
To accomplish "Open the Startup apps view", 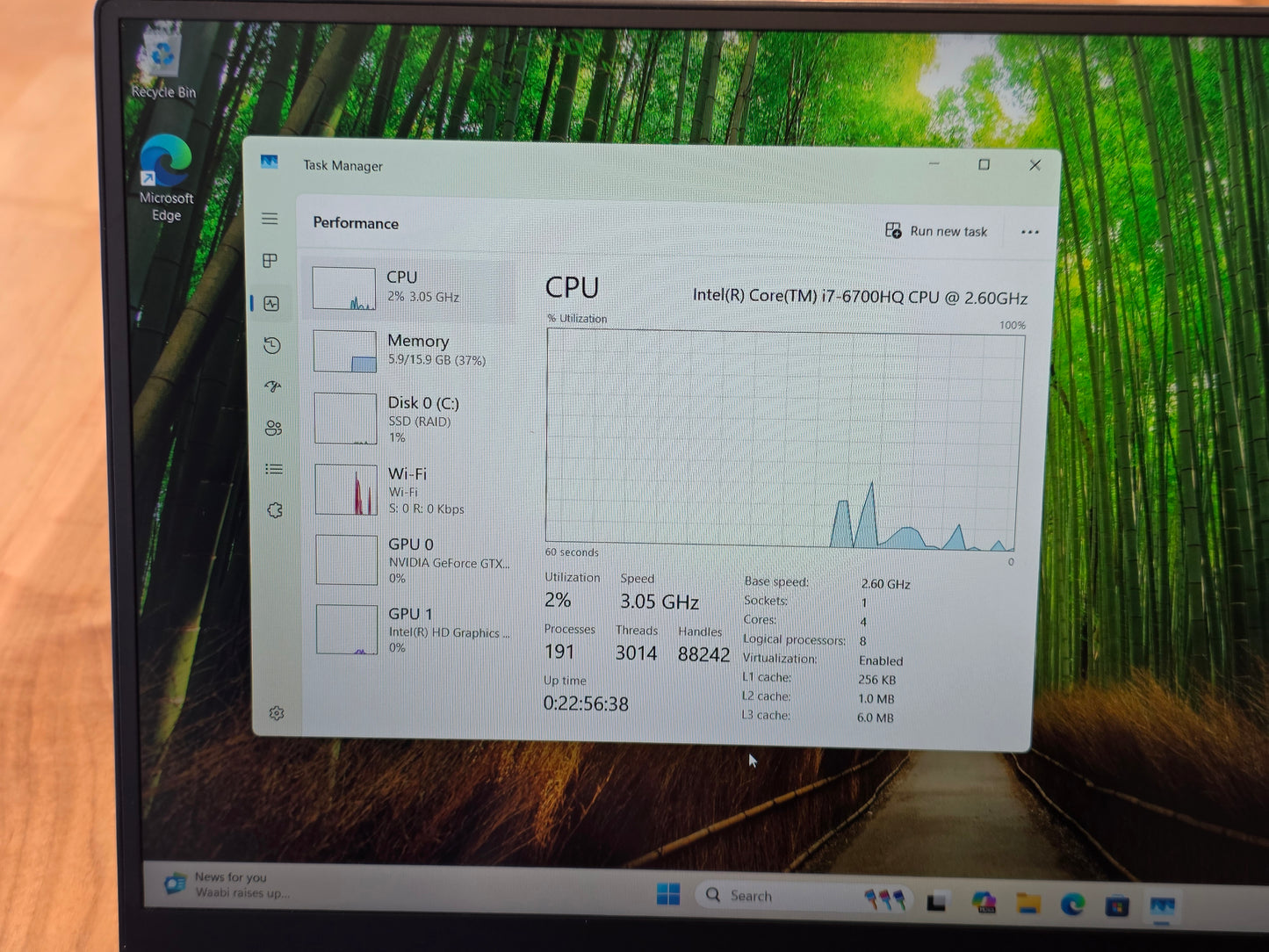I will click(x=273, y=386).
